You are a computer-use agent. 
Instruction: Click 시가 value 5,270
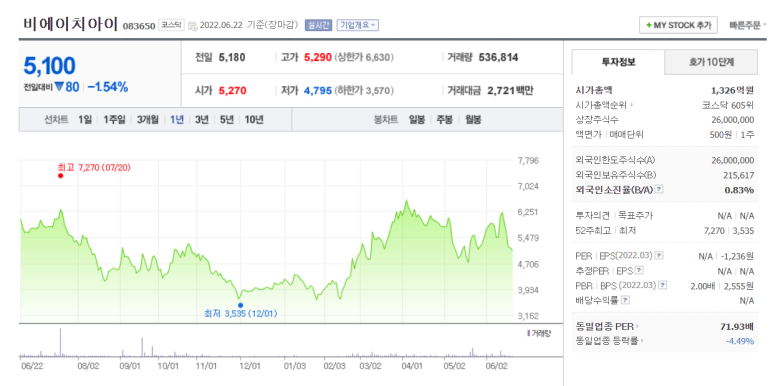coord(232,91)
